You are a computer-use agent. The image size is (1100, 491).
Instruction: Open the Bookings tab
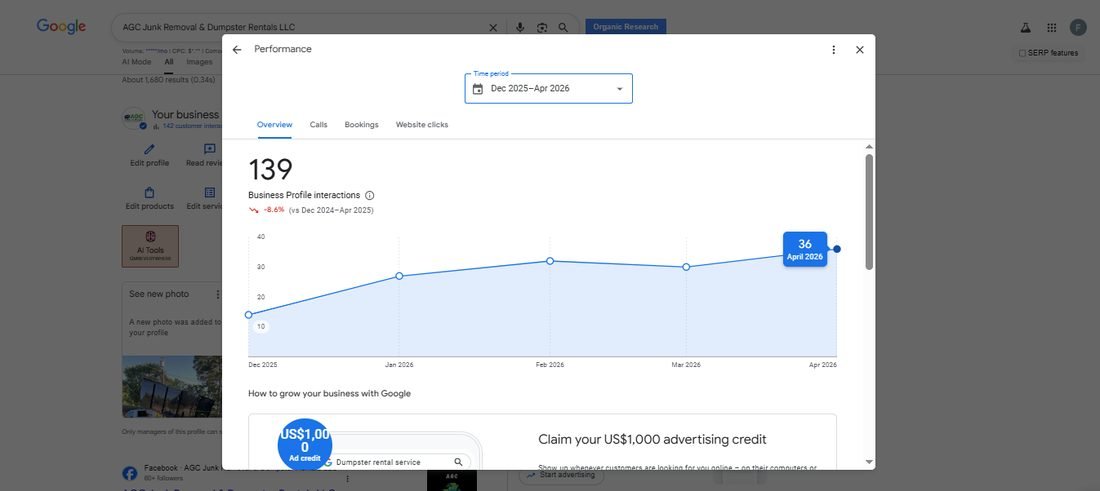[x=361, y=125]
